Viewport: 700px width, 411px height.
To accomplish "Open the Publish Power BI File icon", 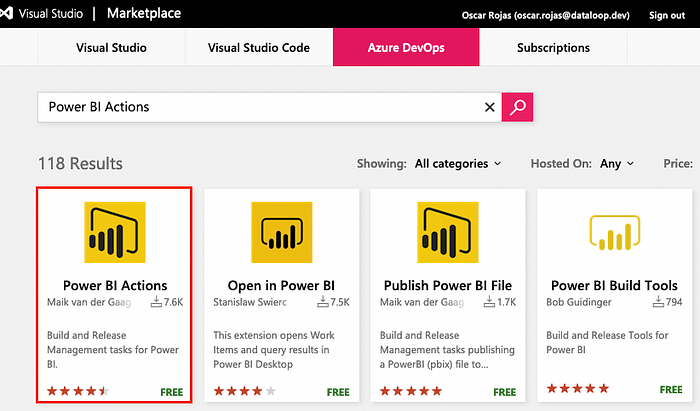I will point(448,232).
